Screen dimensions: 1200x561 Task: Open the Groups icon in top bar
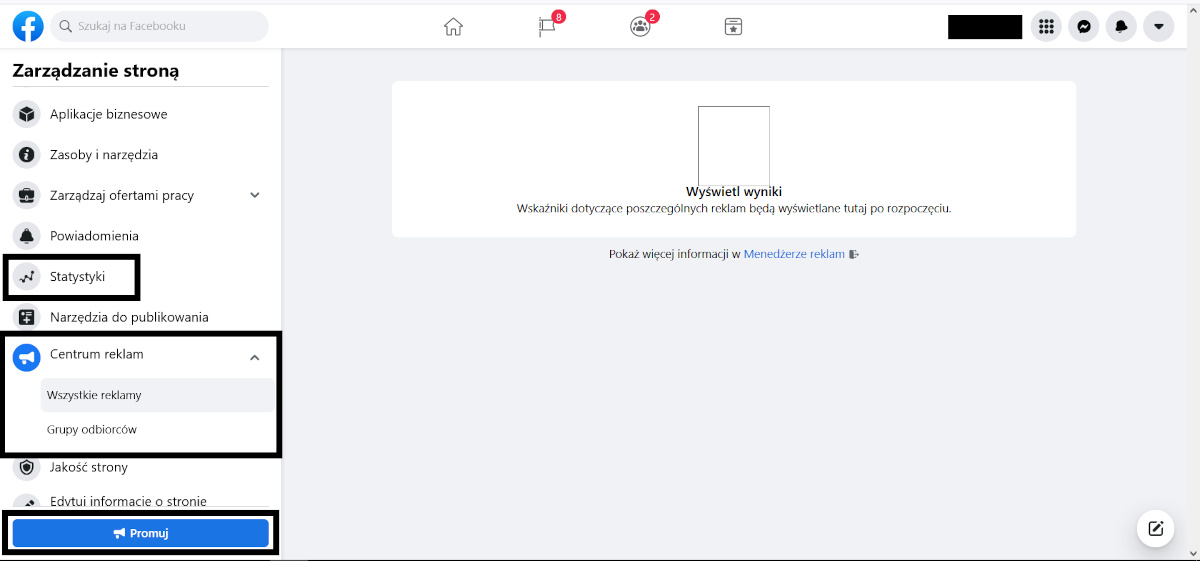point(640,27)
